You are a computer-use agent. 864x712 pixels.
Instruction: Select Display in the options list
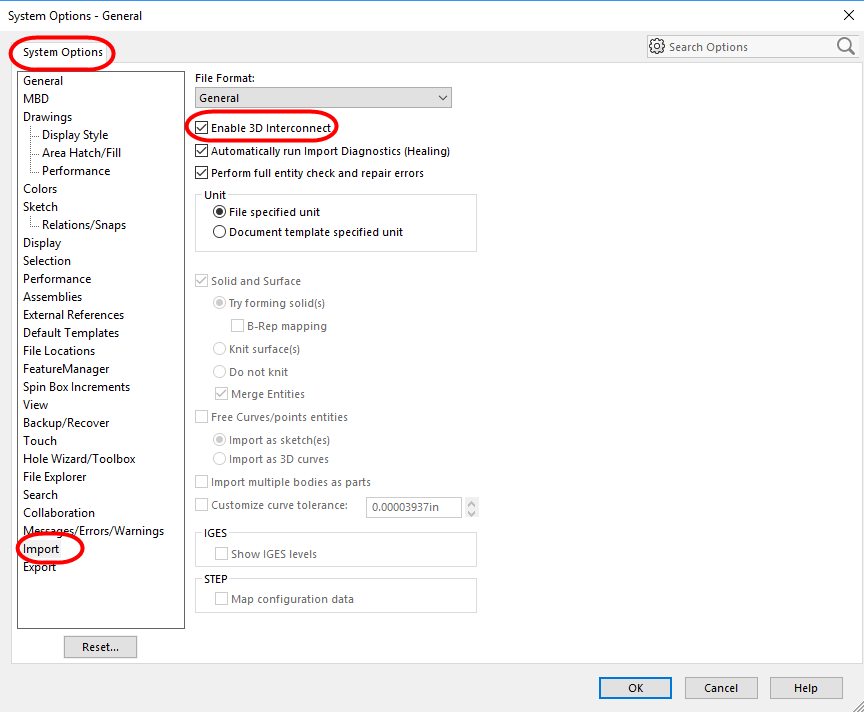coord(42,243)
